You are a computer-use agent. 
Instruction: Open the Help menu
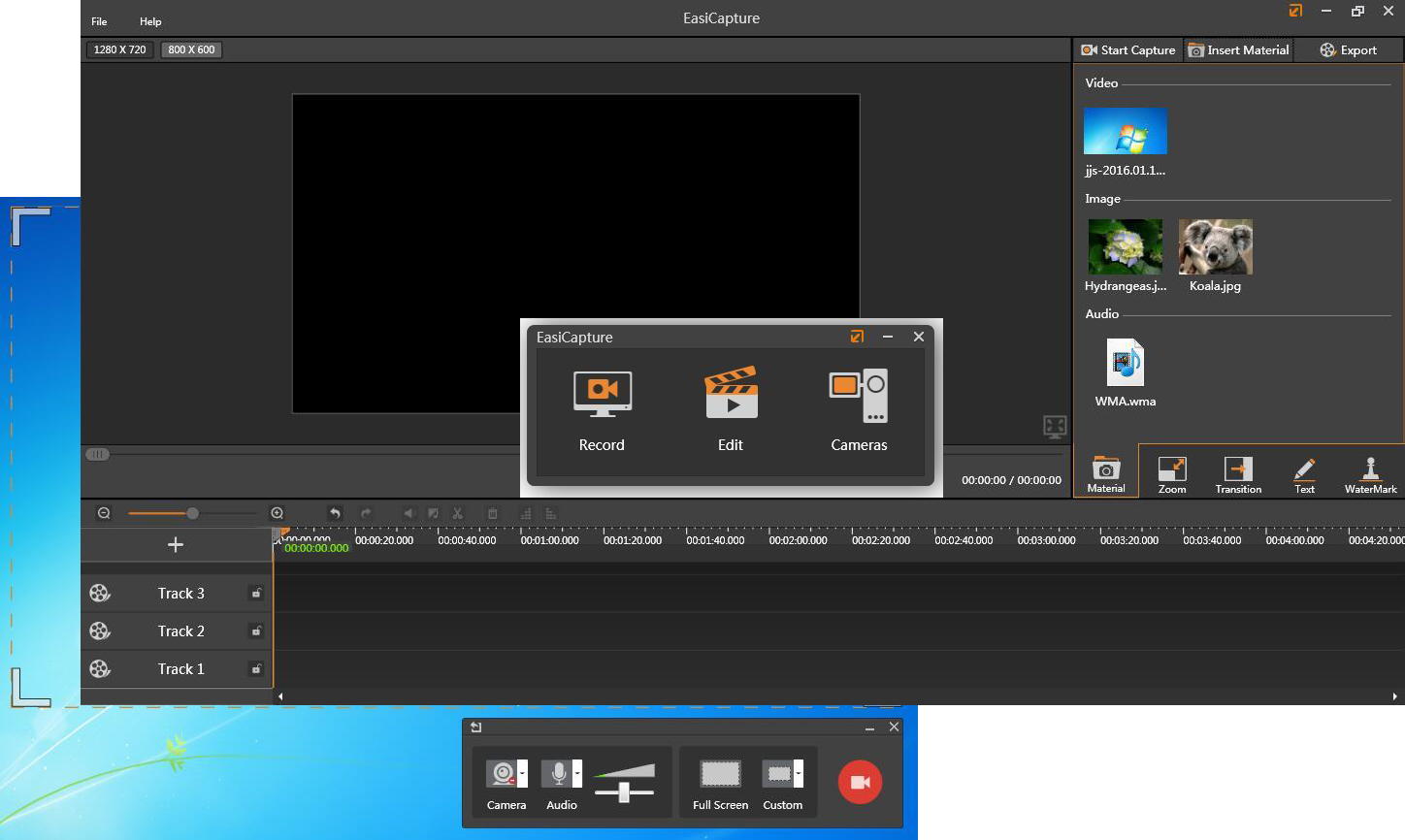150,21
